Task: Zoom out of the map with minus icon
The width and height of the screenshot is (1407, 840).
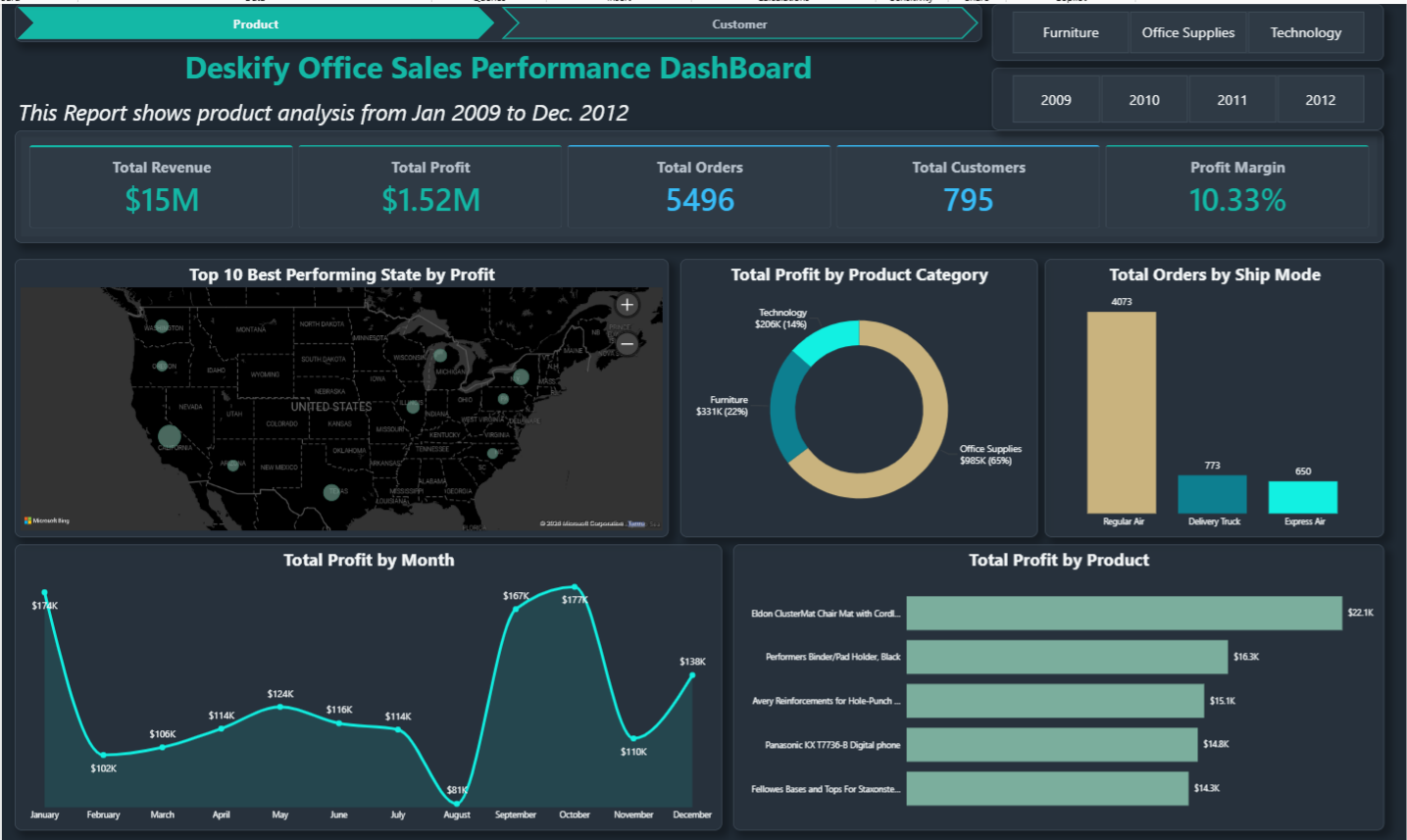Action: [628, 343]
